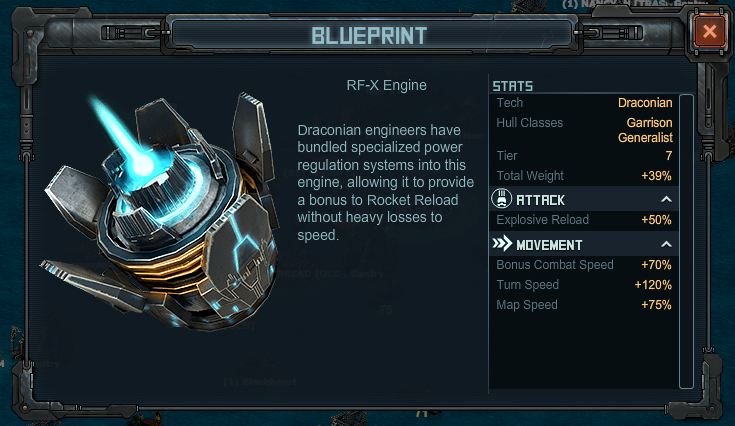Select the Bonus Combat Speed +70% row
Viewport: 735px width, 426px height.
coord(584,265)
